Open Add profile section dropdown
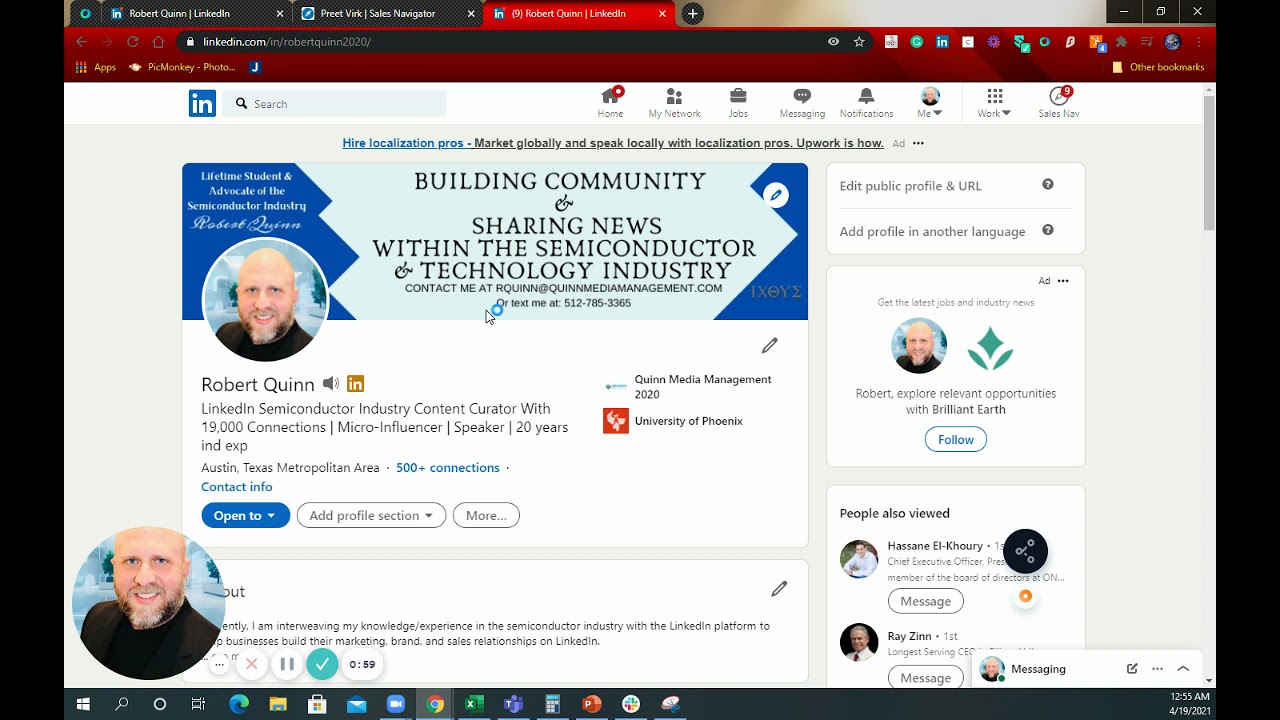Viewport: 1280px width, 720px height. 371,516
